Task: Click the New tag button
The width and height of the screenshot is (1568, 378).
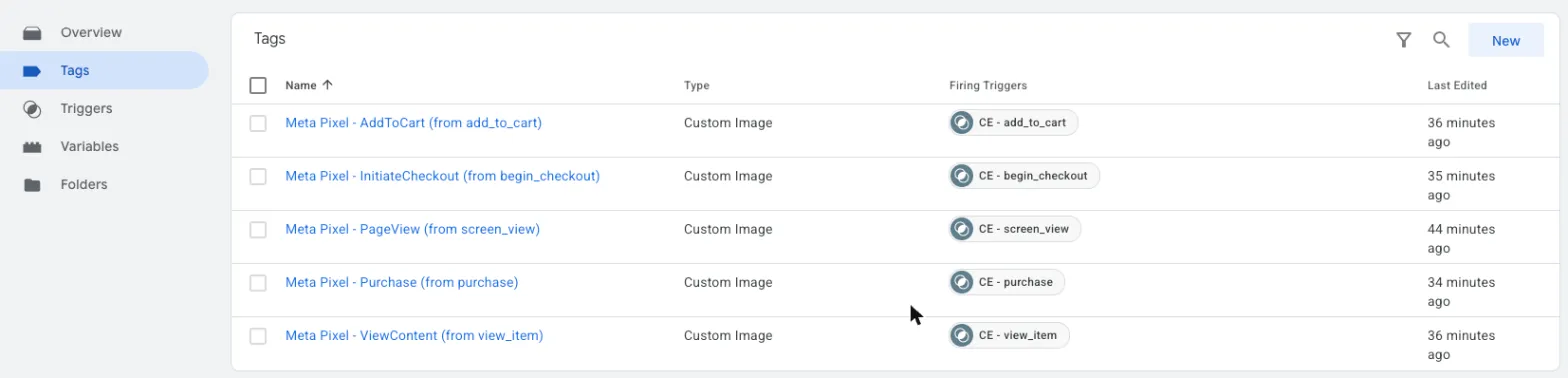Action: 1505,41
